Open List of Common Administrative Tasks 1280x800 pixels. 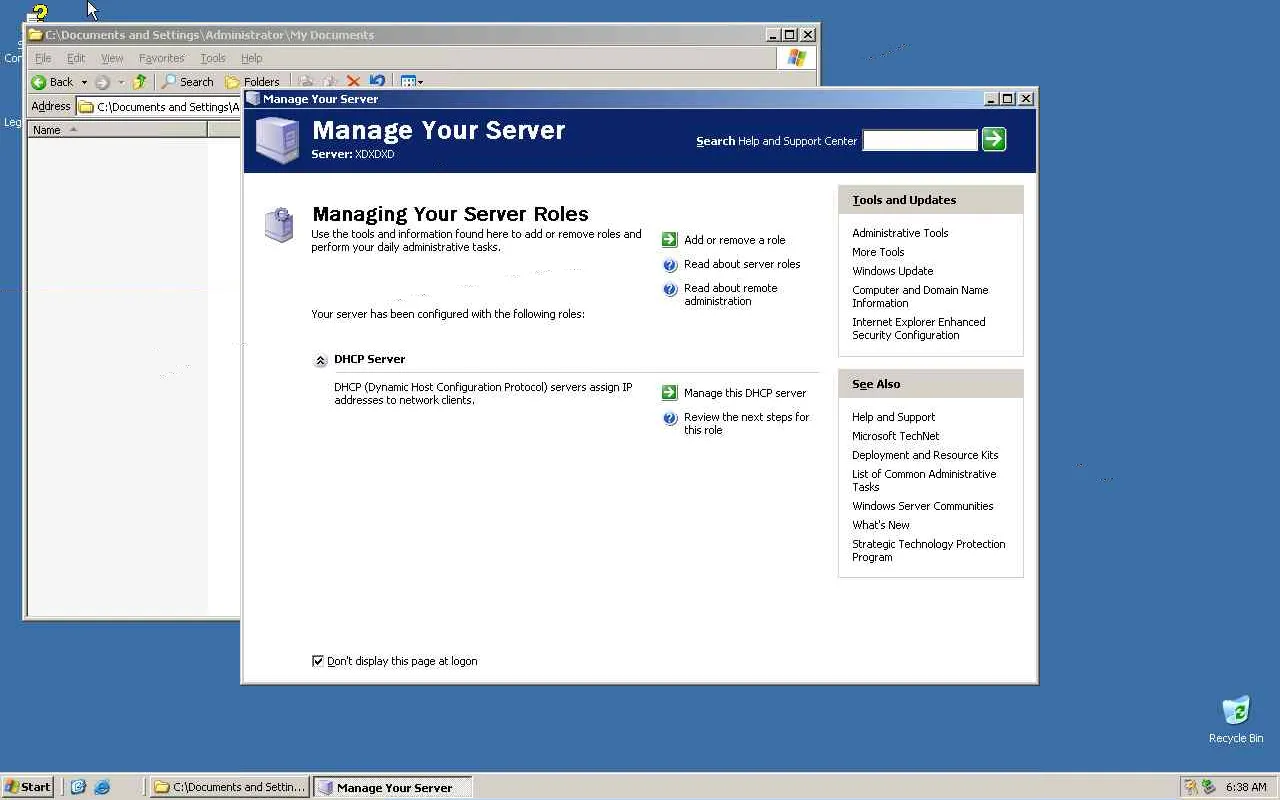click(924, 481)
